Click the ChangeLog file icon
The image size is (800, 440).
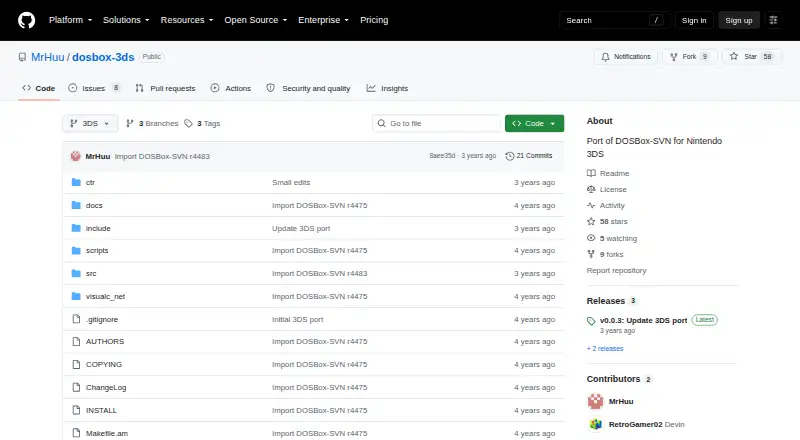pos(76,387)
